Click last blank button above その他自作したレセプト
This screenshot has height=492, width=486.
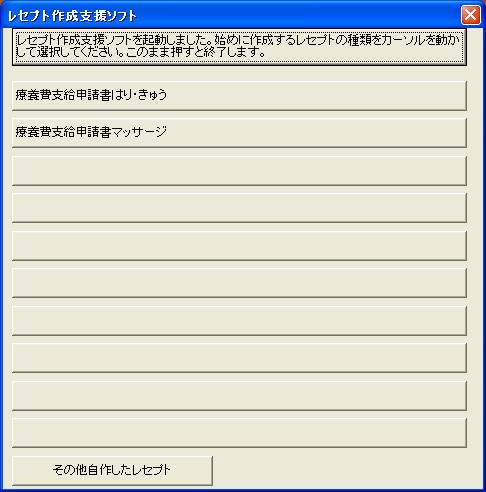[x=239, y=433]
